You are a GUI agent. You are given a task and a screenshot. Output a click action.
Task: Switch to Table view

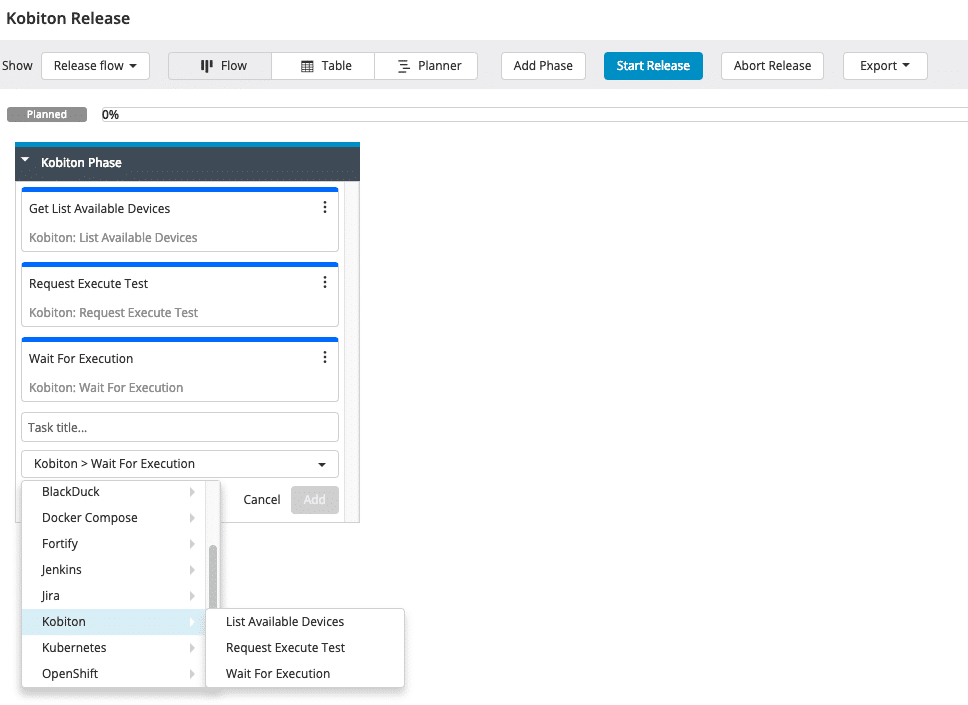click(325, 66)
